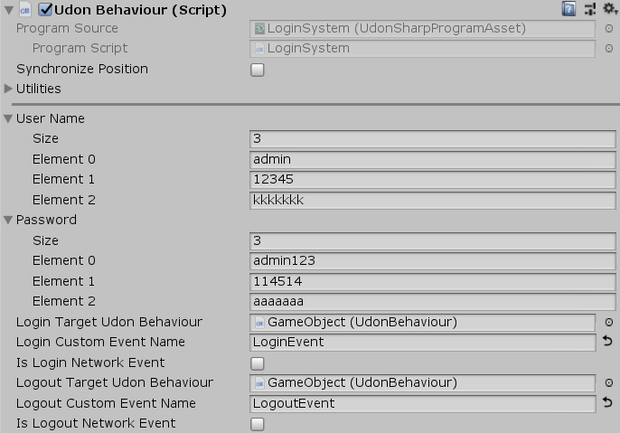Open object picker for Program Source
The image size is (620, 433).
pyautogui.click(x=609, y=28)
